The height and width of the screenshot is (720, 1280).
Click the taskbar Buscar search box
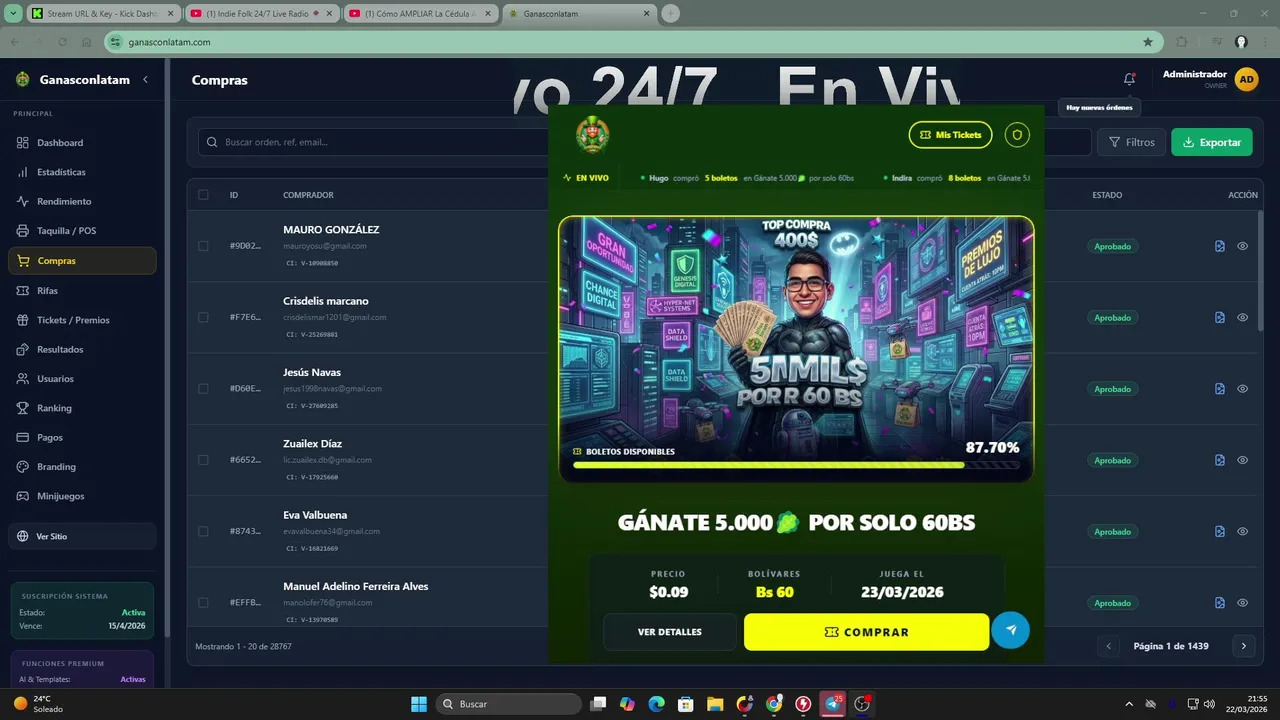[509, 704]
